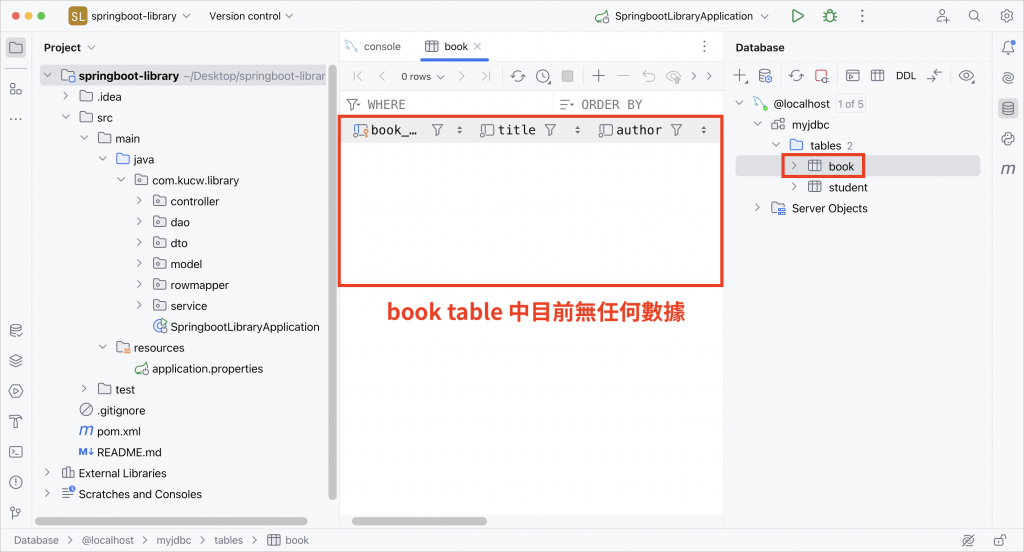1024x552 pixels.
Task: Sort by the author column arrows
Action: [x=703, y=131]
